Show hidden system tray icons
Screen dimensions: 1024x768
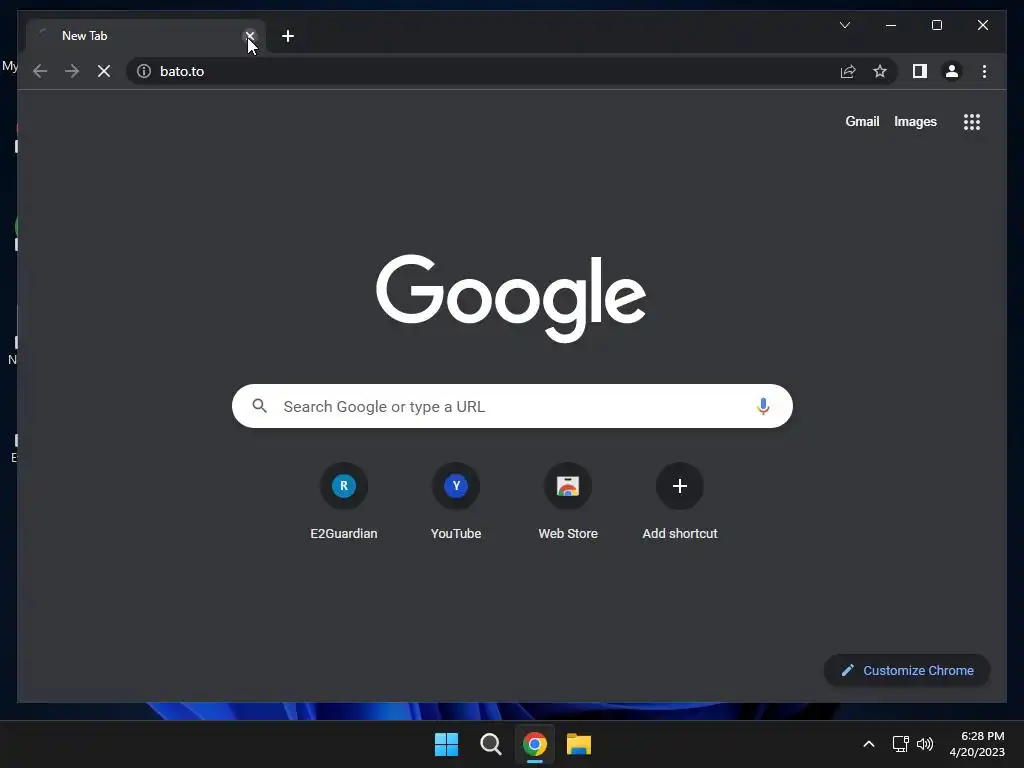click(869, 744)
